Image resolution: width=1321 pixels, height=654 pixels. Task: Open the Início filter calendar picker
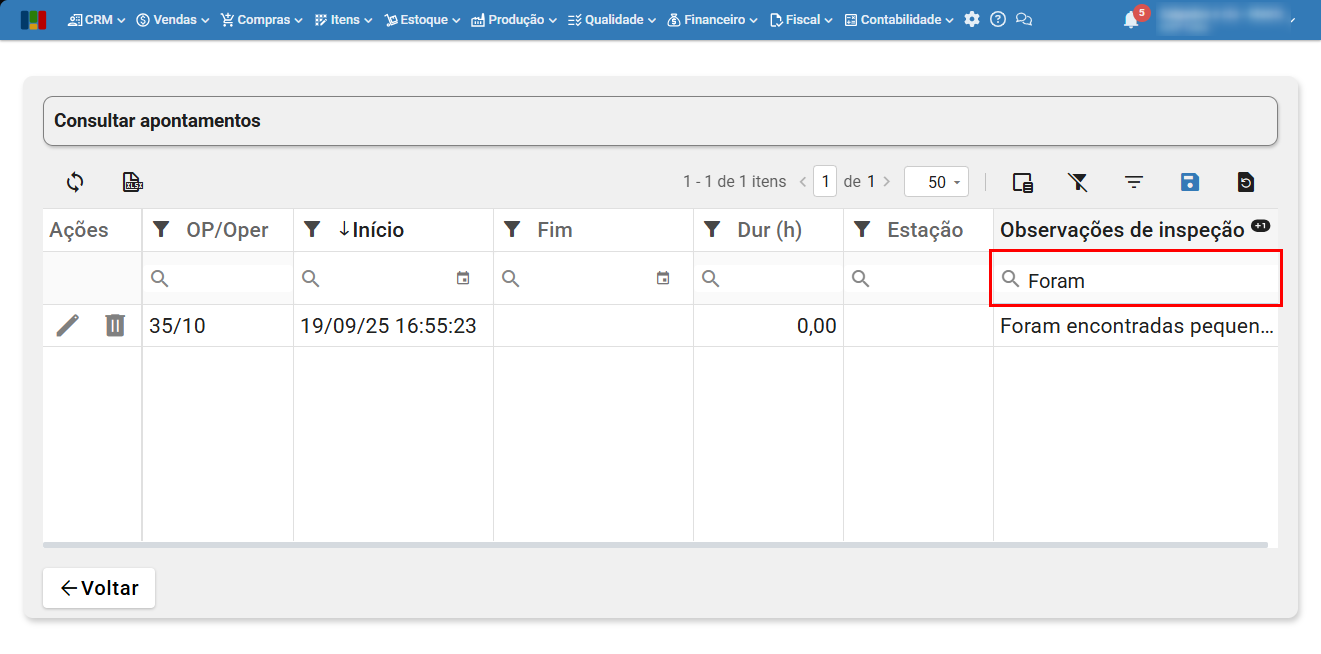coord(463,279)
